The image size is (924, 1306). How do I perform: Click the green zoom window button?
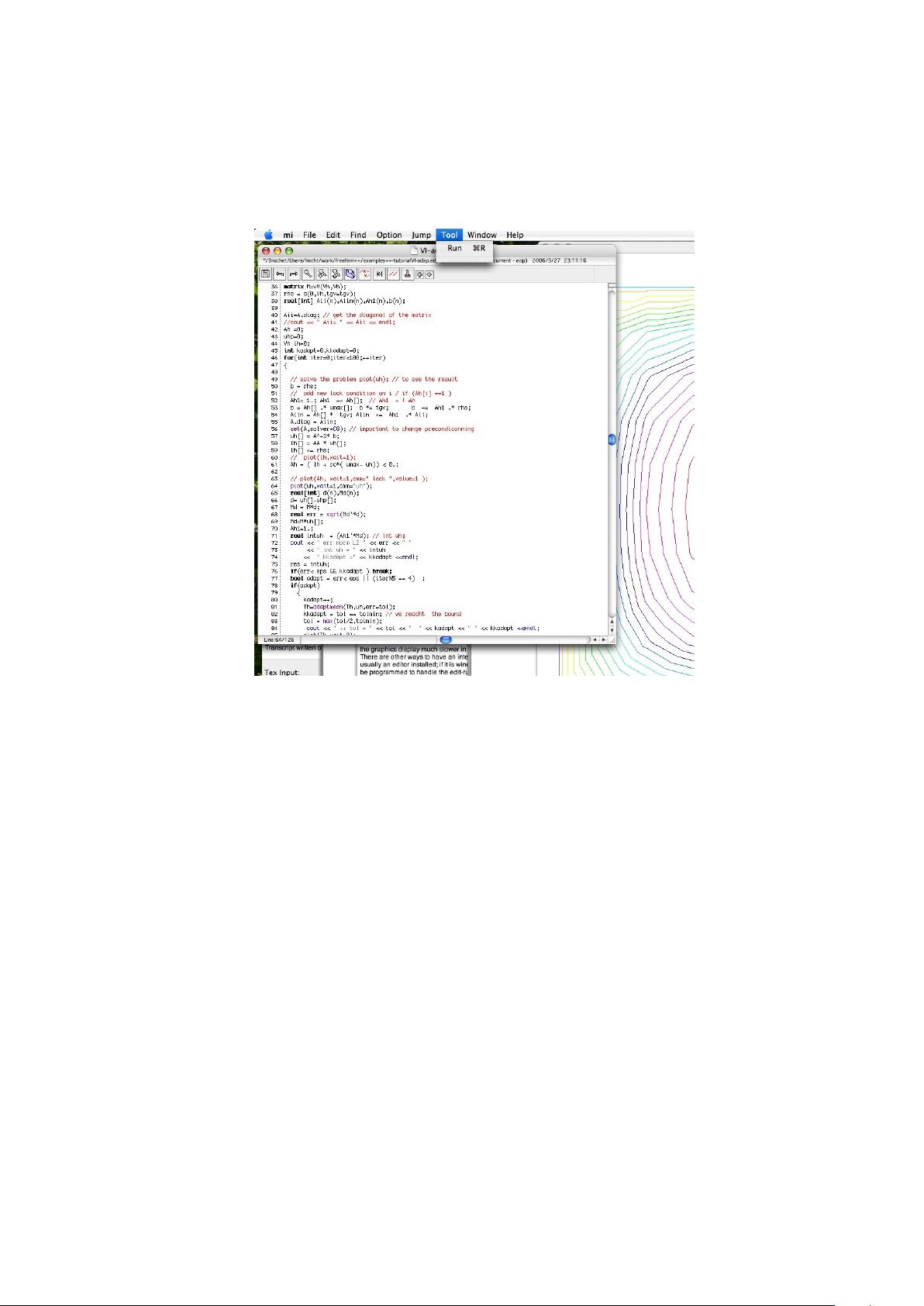(289, 251)
